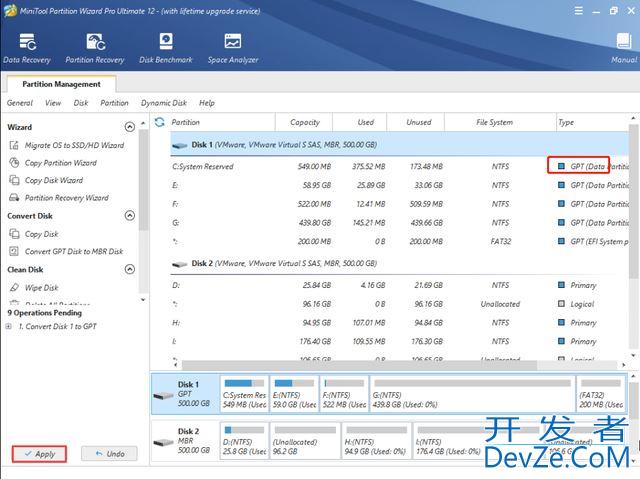Sort by the File System column header

tap(500, 122)
